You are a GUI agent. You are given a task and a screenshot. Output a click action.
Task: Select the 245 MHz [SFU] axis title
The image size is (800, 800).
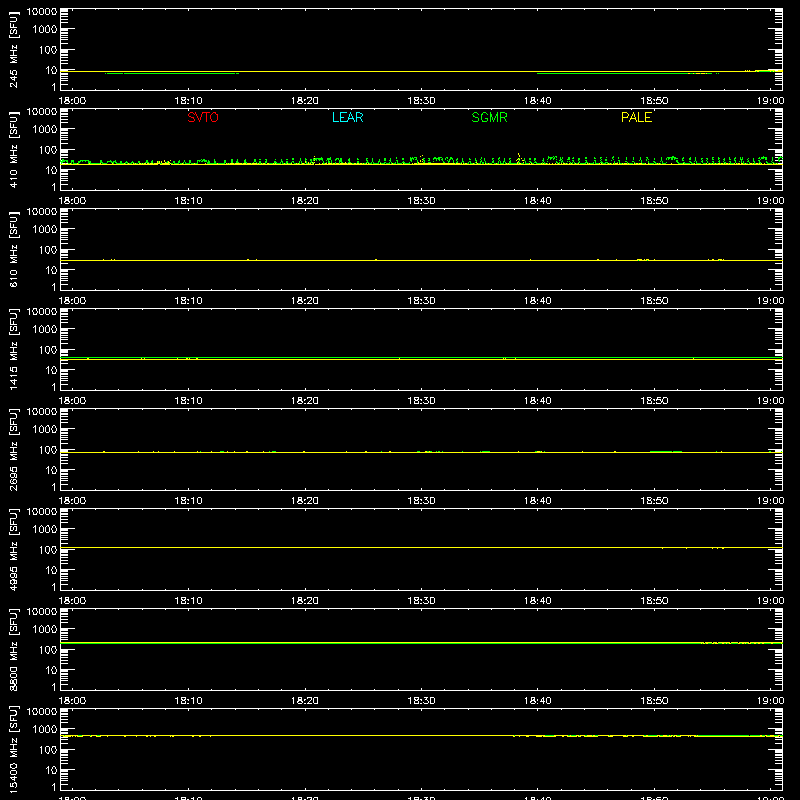[13, 49]
